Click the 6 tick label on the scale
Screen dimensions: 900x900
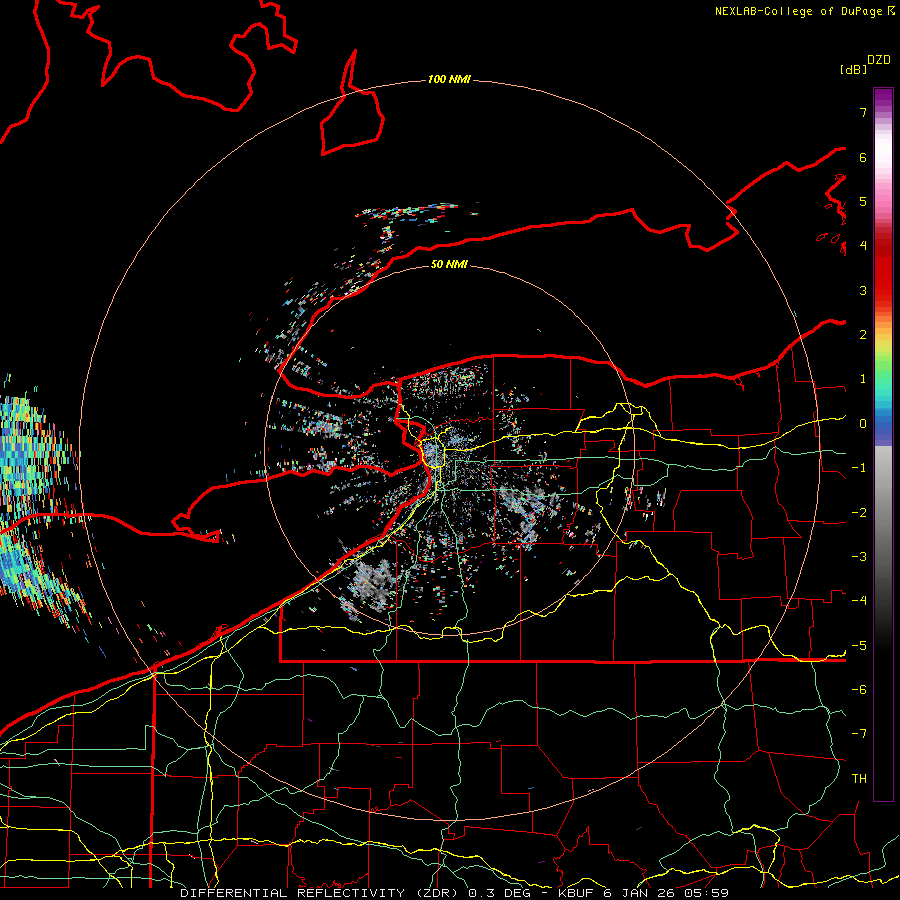pos(863,157)
